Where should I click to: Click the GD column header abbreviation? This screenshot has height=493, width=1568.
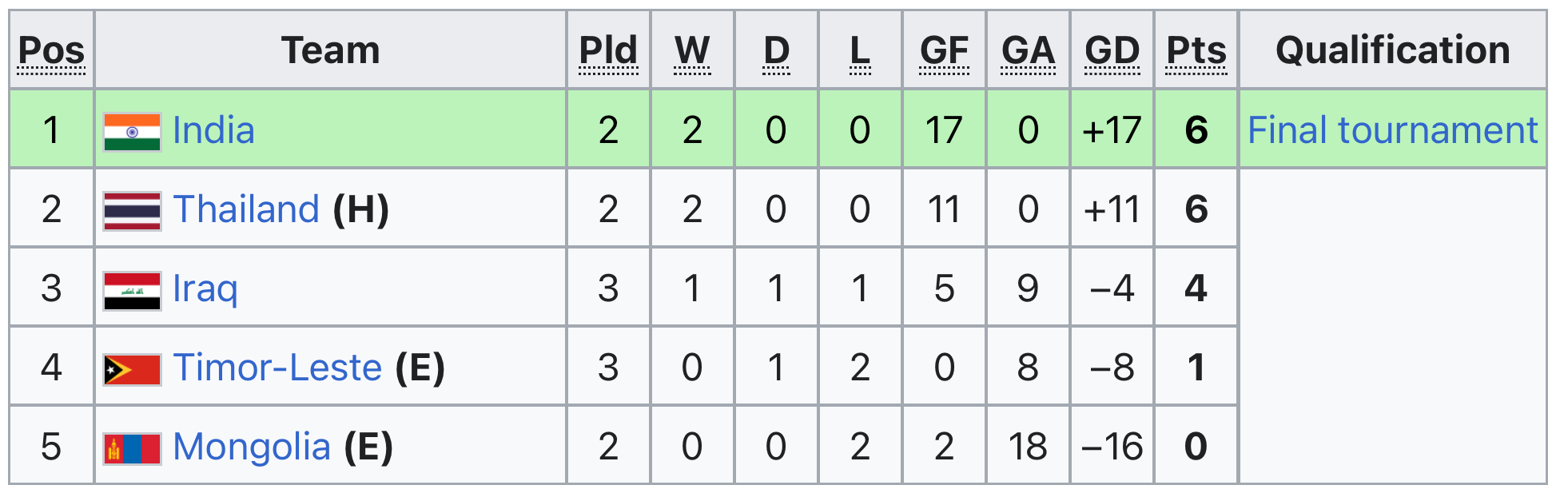(1112, 51)
